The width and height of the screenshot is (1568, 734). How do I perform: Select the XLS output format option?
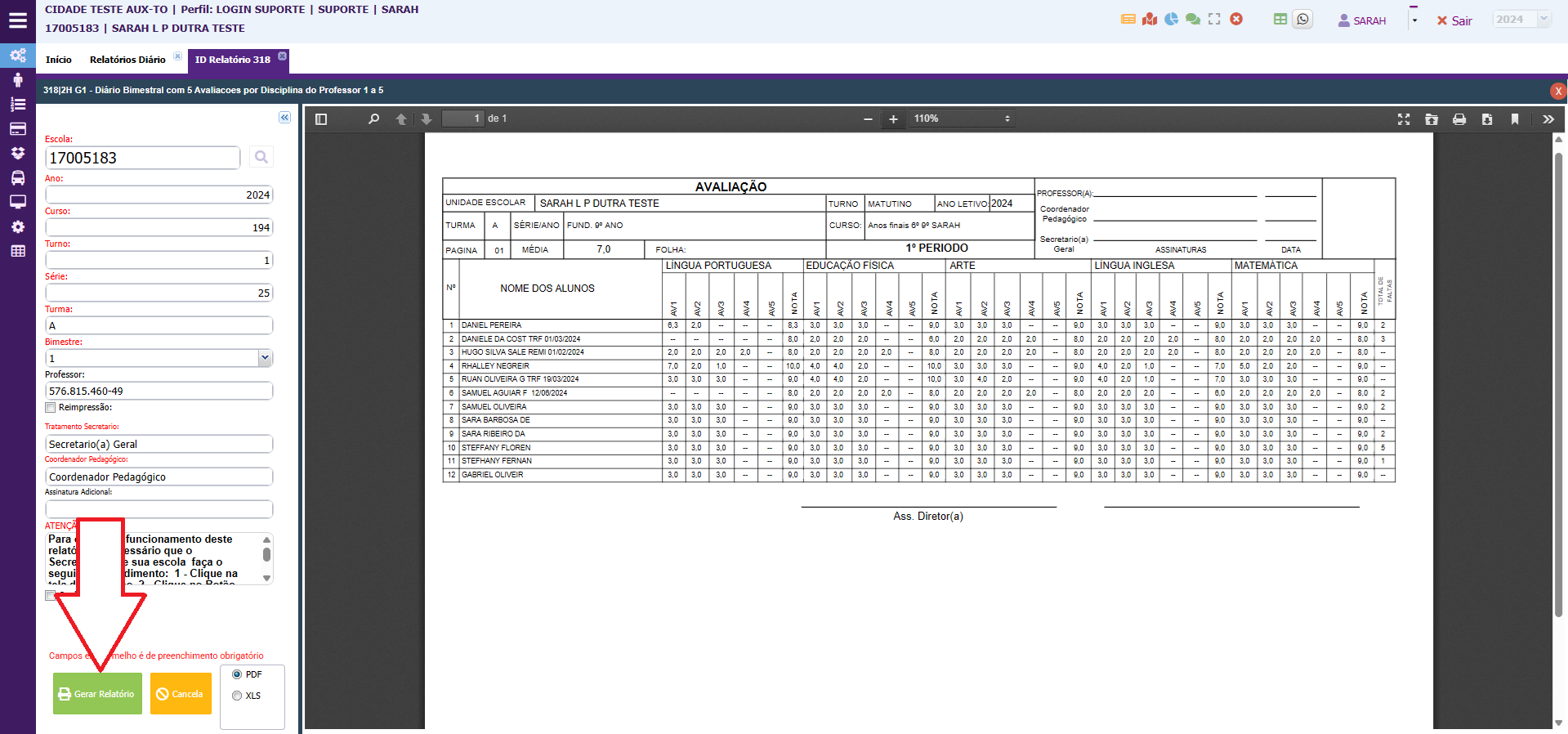click(237, 696)
